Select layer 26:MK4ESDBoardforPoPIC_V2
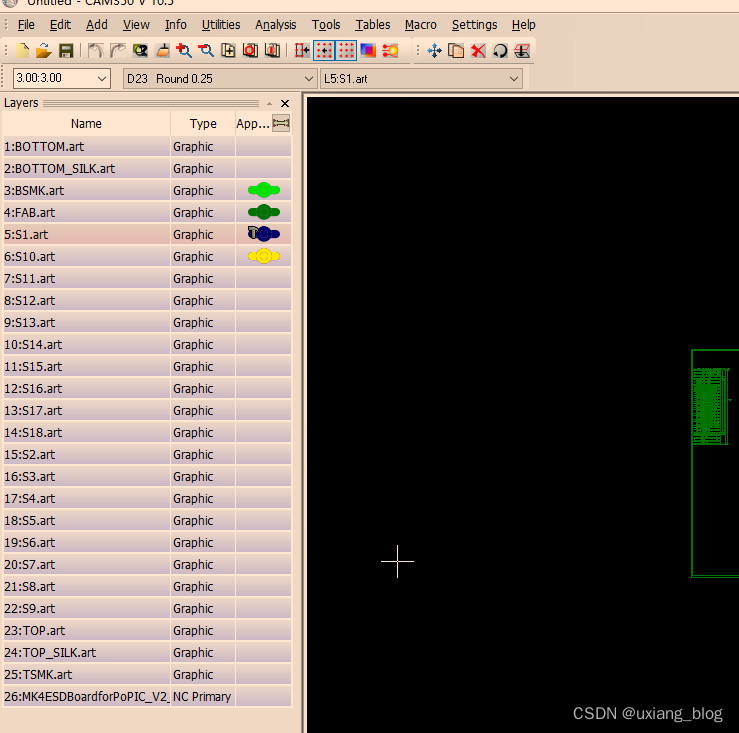The width and height of the screenshot is (739, 733). click(86, 696)
